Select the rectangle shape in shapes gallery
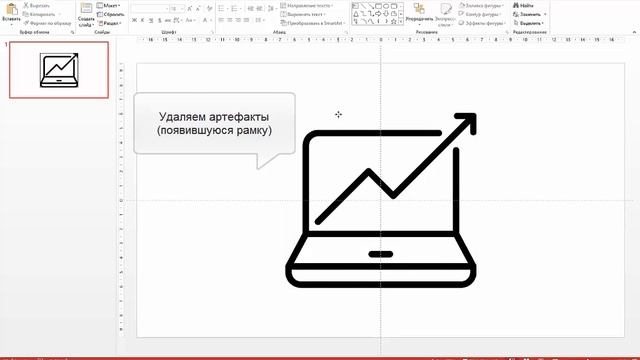Screen dimensions: 640x360 point(378,6)
